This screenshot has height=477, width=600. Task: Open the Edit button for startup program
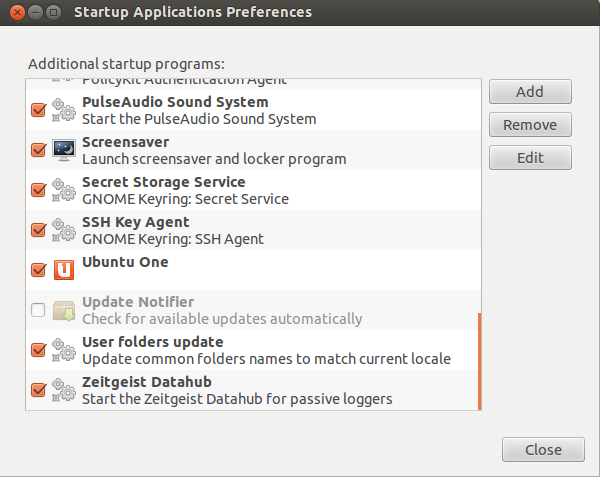(530, 158)
